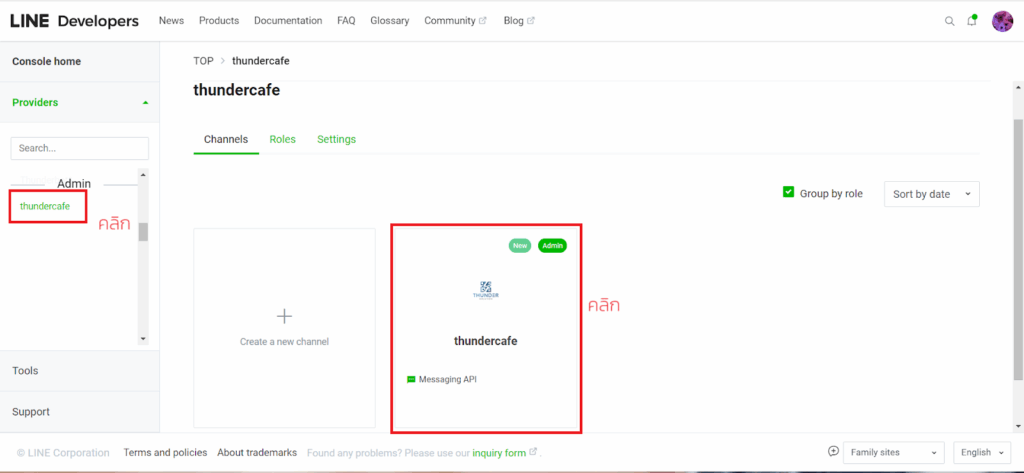Click the Messaging API green icon
The width and height of the screenshot is (1024, 473).
coord(411,380)
